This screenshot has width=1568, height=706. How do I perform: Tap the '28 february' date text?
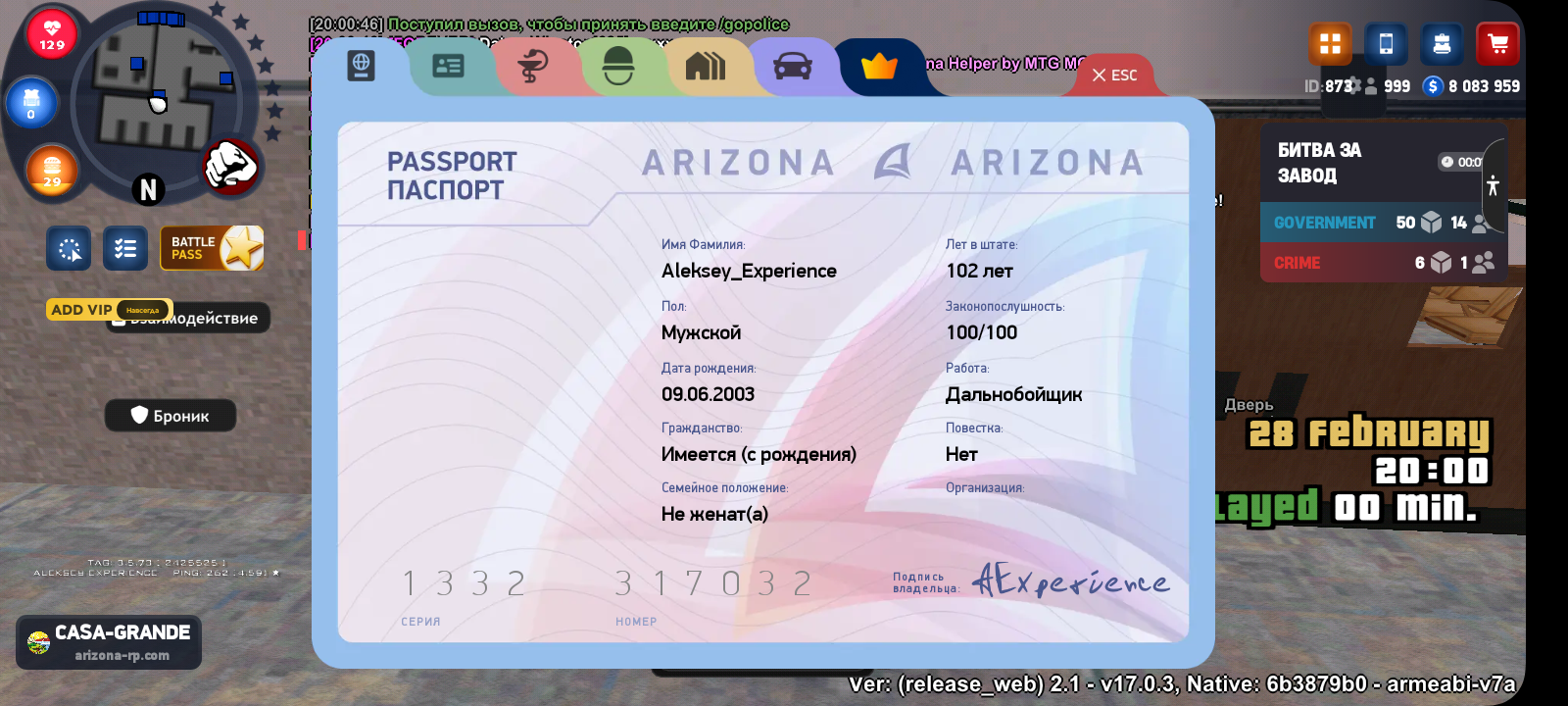(1368, 432)
